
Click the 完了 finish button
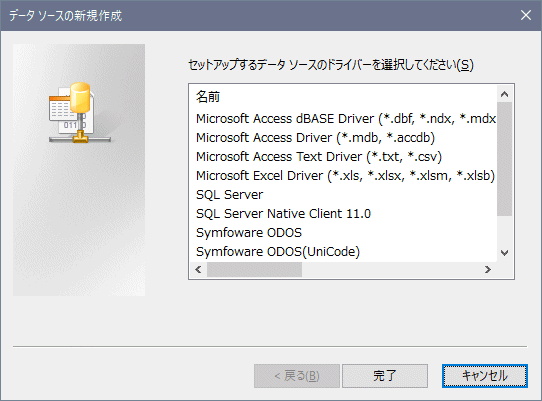click(x=385, y=376)
